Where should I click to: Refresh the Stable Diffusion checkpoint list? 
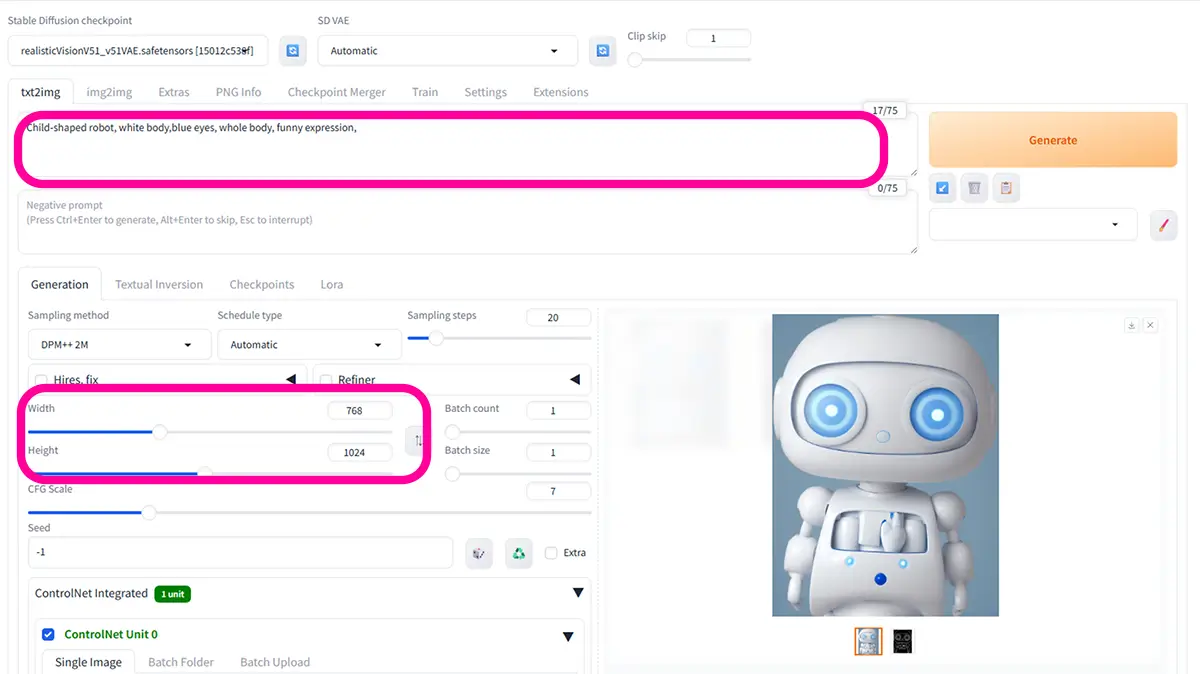point(293,50)
